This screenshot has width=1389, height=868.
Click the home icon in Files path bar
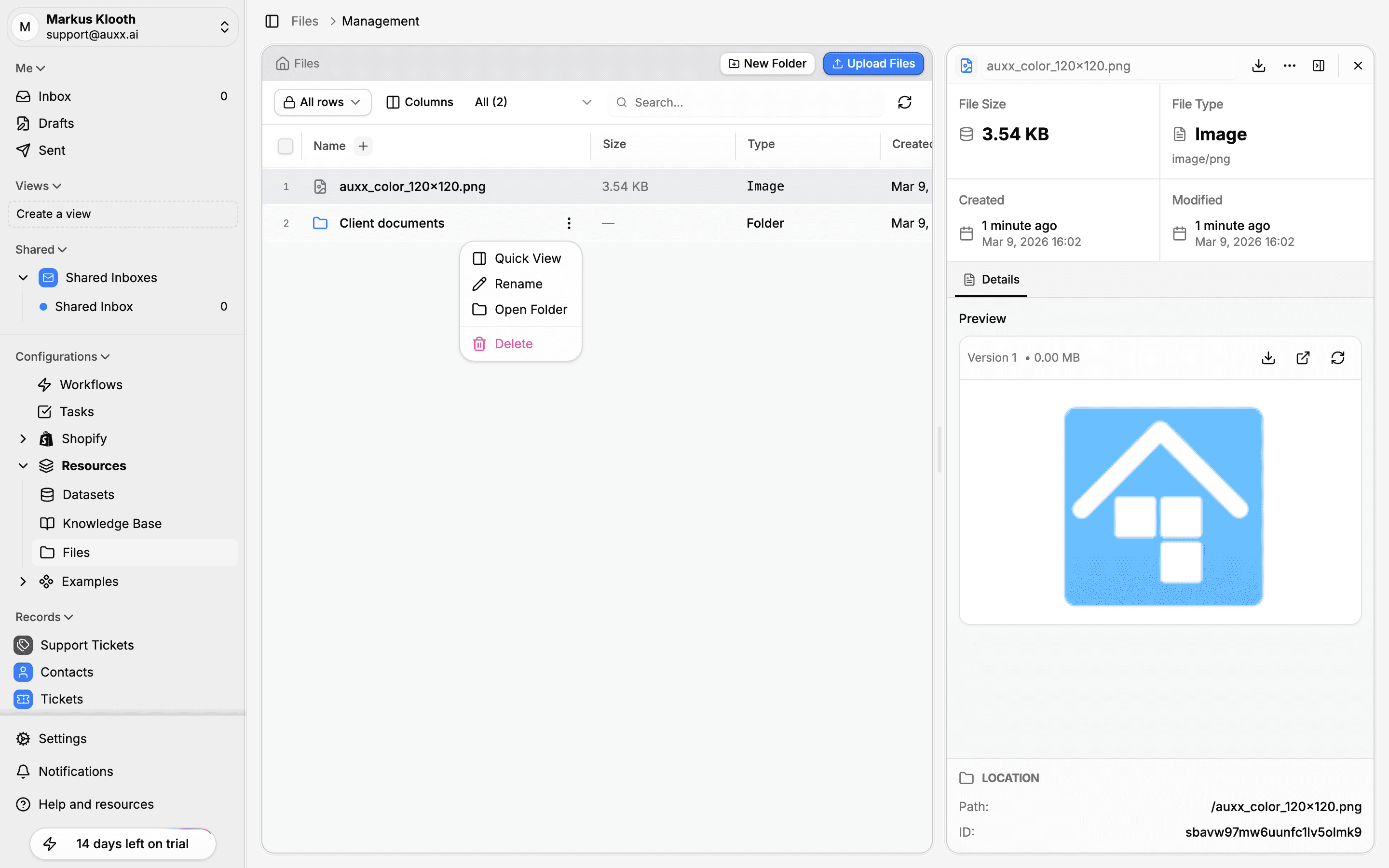(283, 63)
